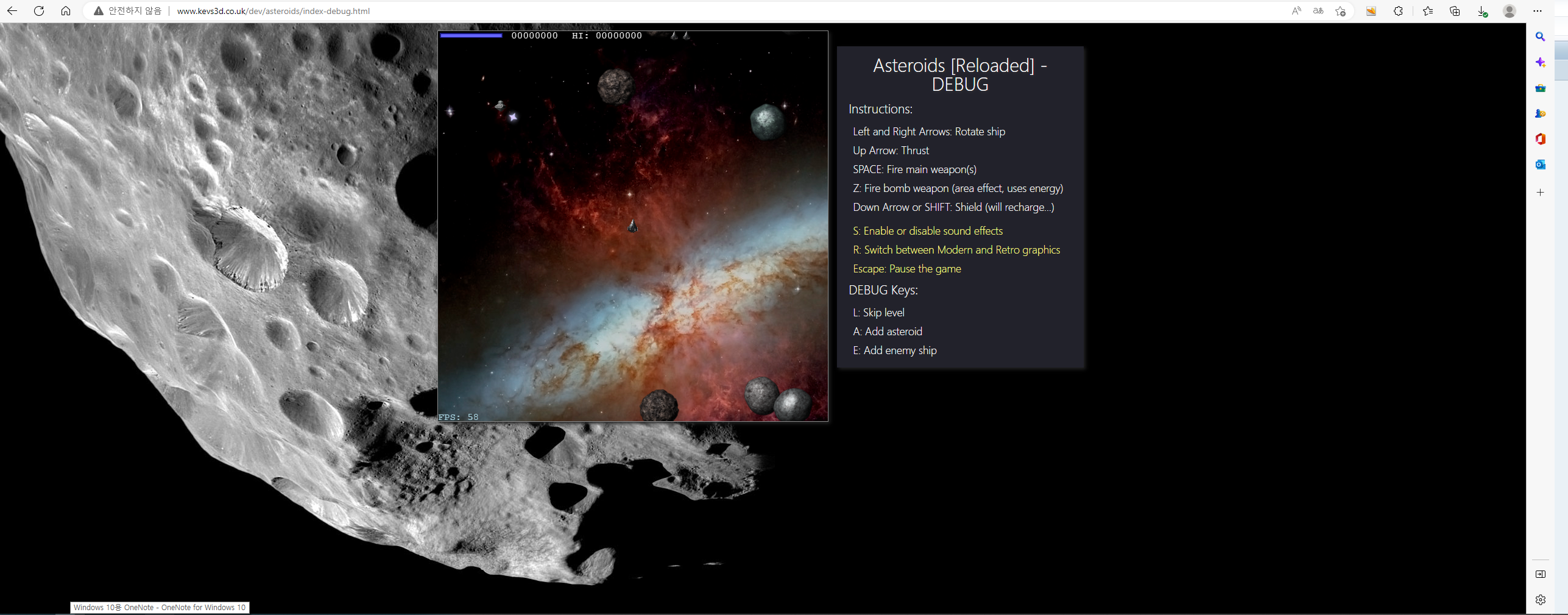The height and width of the screenshot is (615, 1568).
Task: Click the HI: 00000000 high score text
Action: (x=607, y=35)
